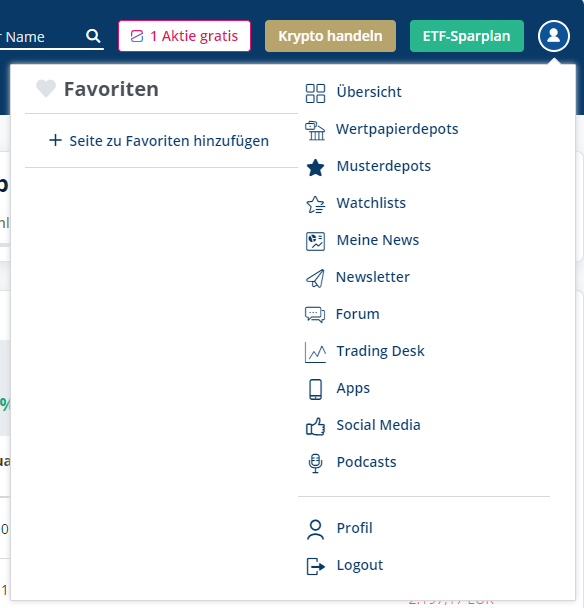
Task: Click the magnifying glass search icon
Action: pyautogui.click(x=93, y=36)
